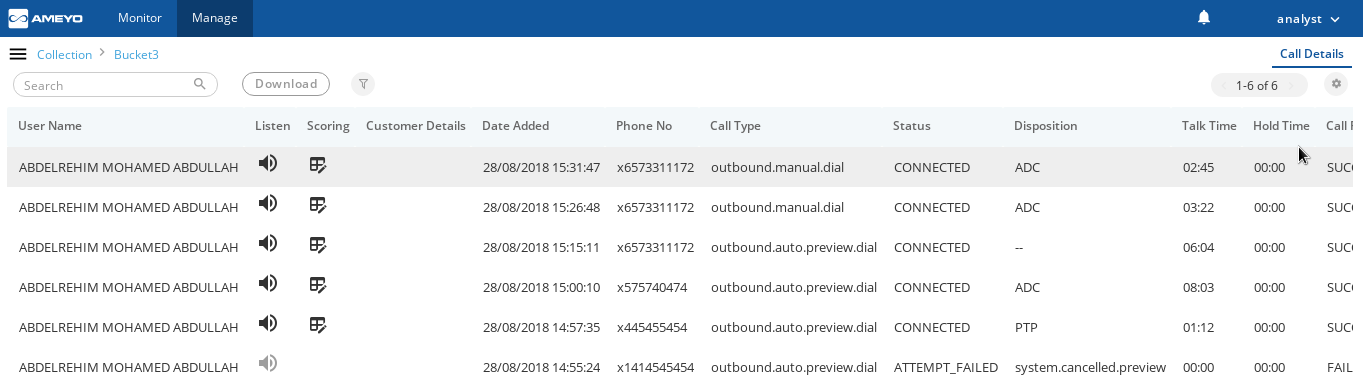The image size is (1365, 383).
Task: Click system.cancelled.preview disposition
Action: tap(1090, 367)
